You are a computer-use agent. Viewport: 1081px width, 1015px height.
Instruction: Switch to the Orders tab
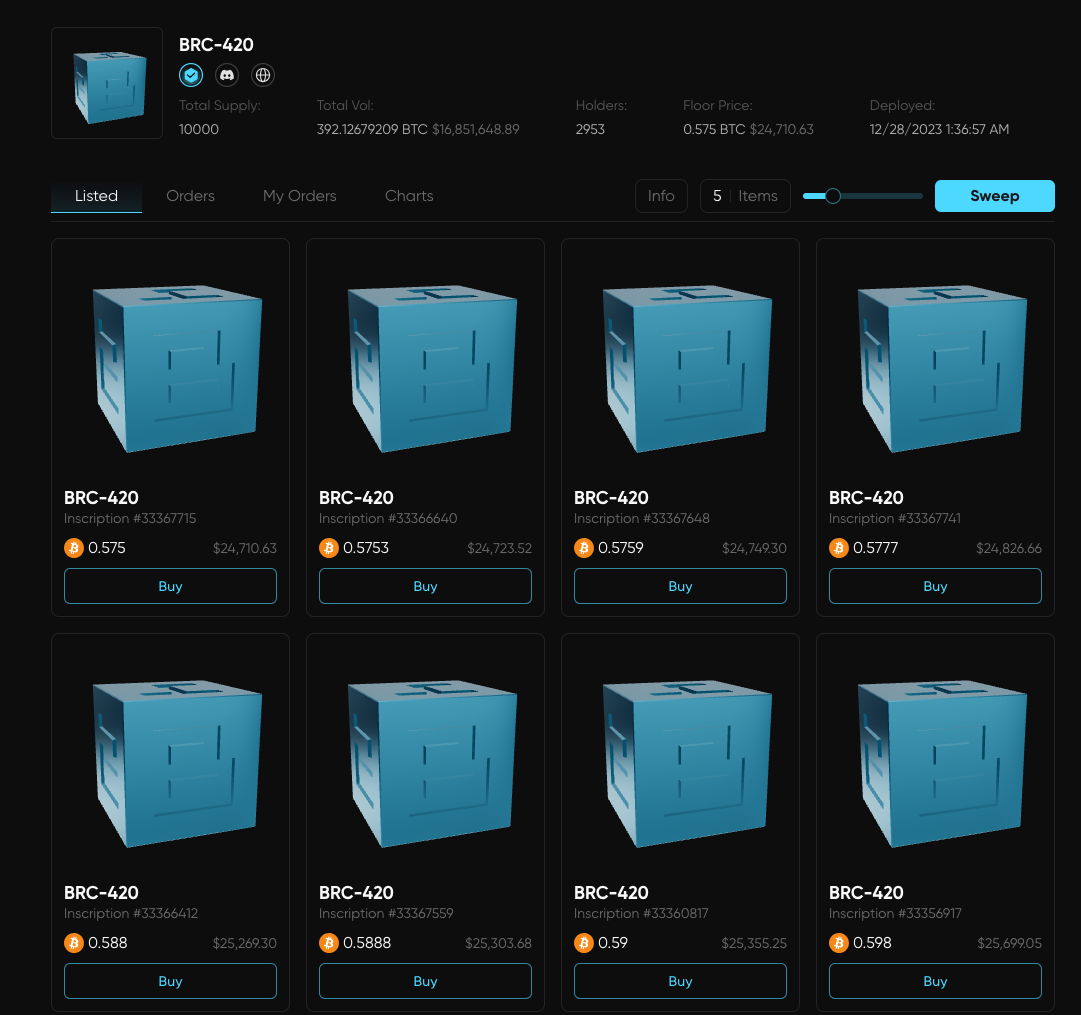coord(190,196)
